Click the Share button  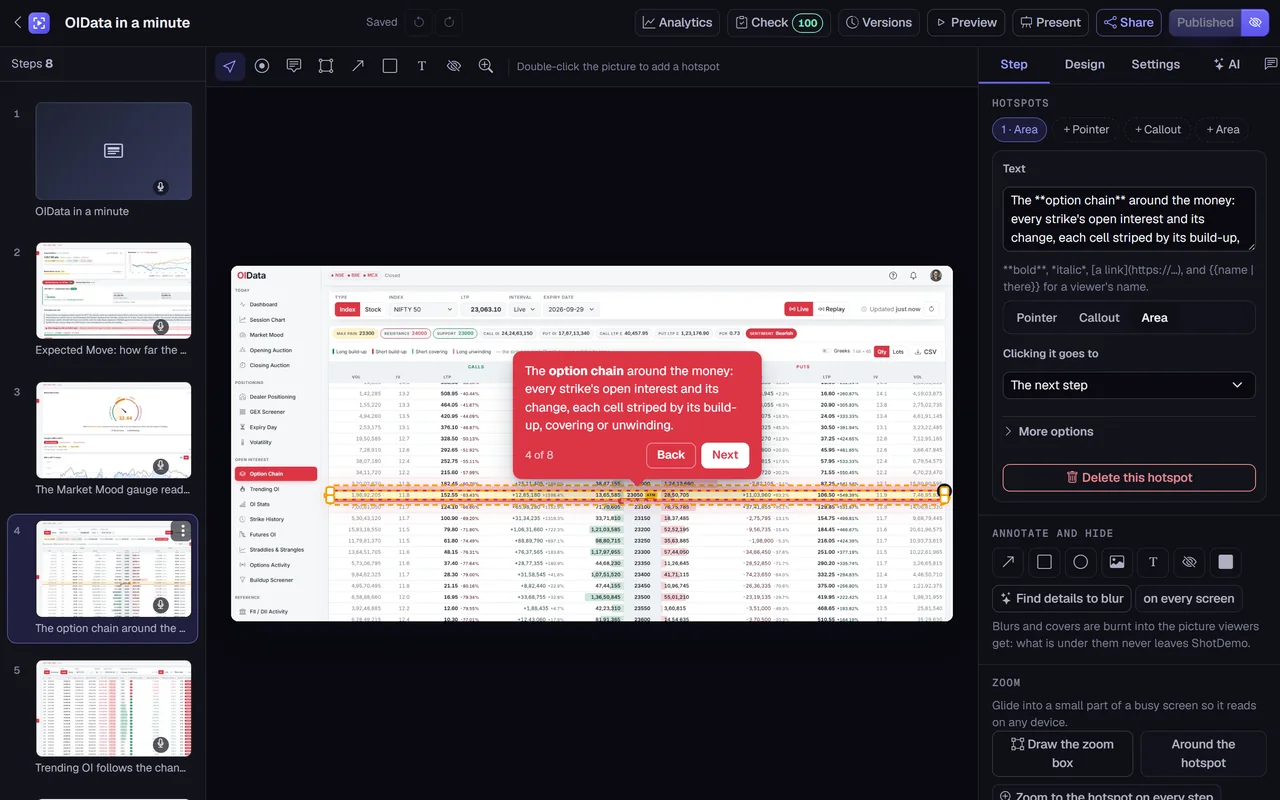1127,22
